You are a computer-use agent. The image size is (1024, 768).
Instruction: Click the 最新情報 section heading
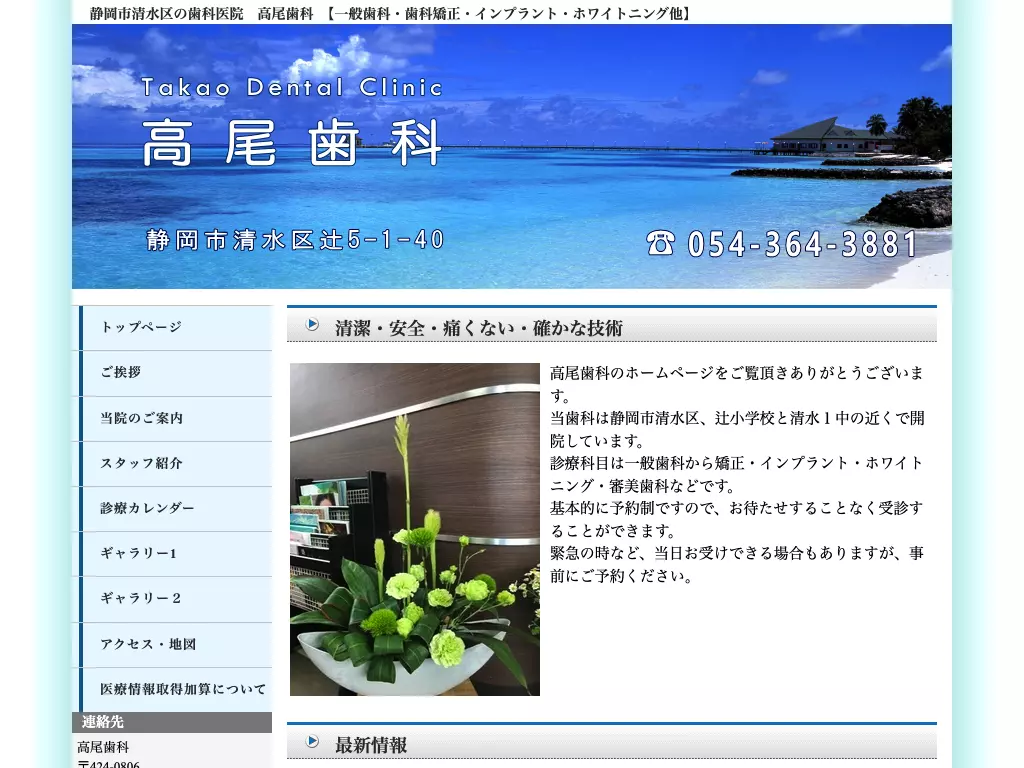pos(371,744)
